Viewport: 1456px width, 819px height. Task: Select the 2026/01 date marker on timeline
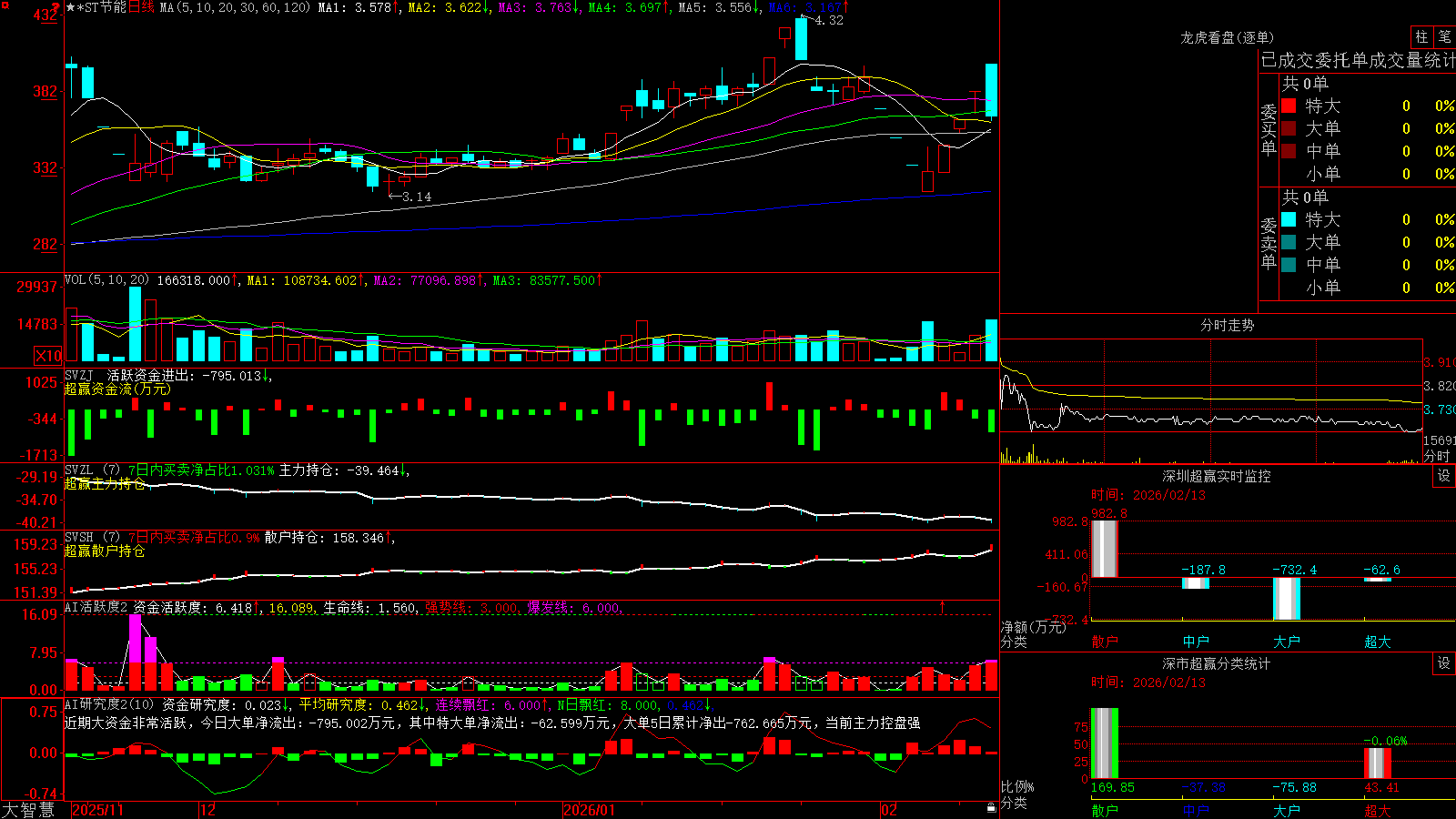pos(589,810)
